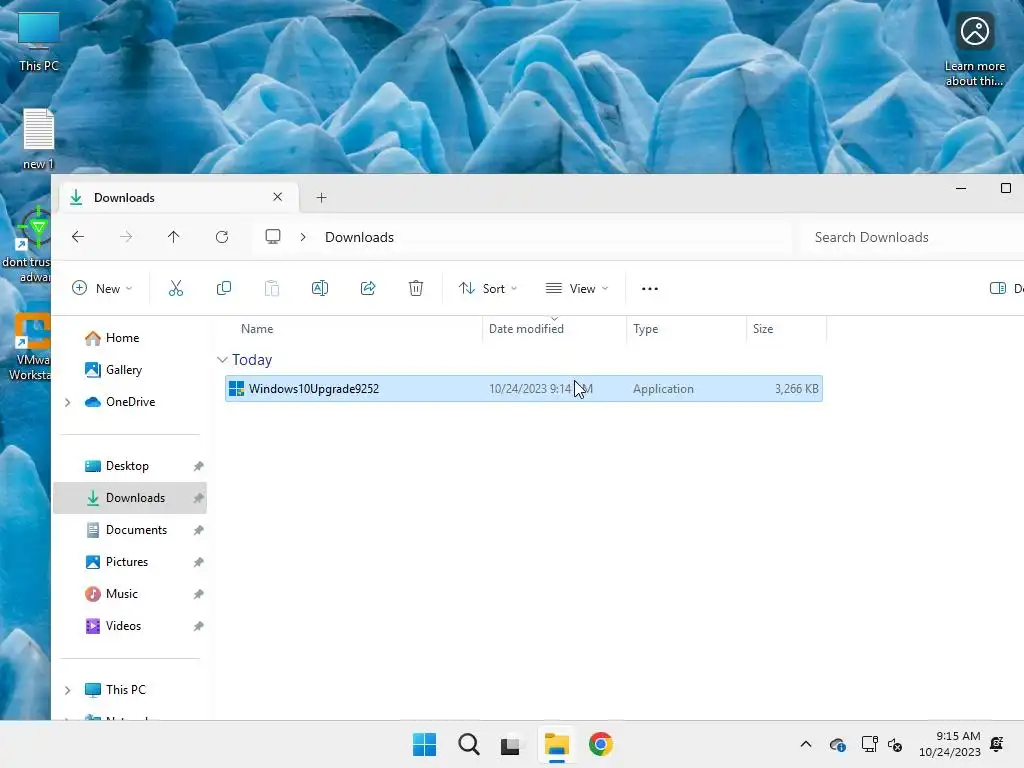Go up one folder level
1024x768 pixels.
click(173, 237)
